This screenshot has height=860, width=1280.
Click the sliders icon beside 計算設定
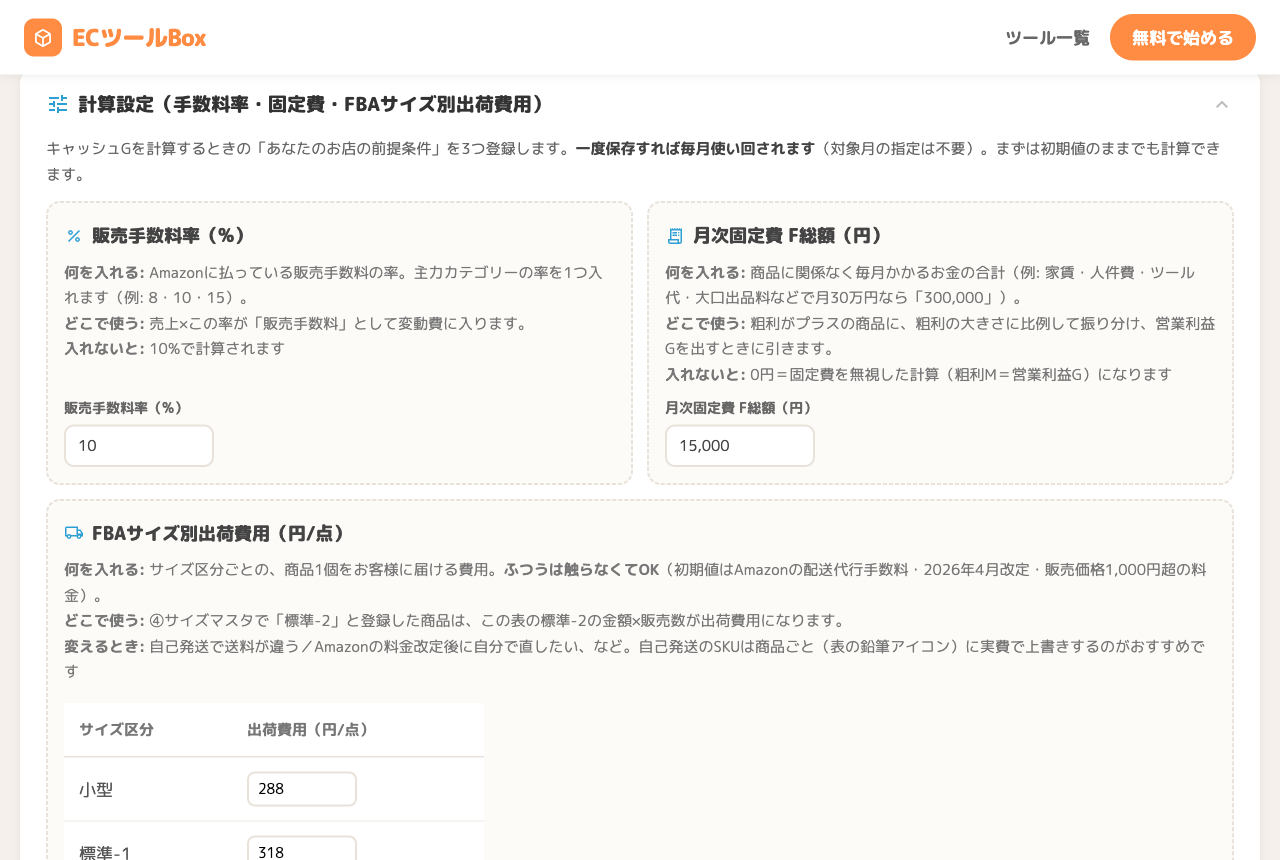[x=58, y=104]
